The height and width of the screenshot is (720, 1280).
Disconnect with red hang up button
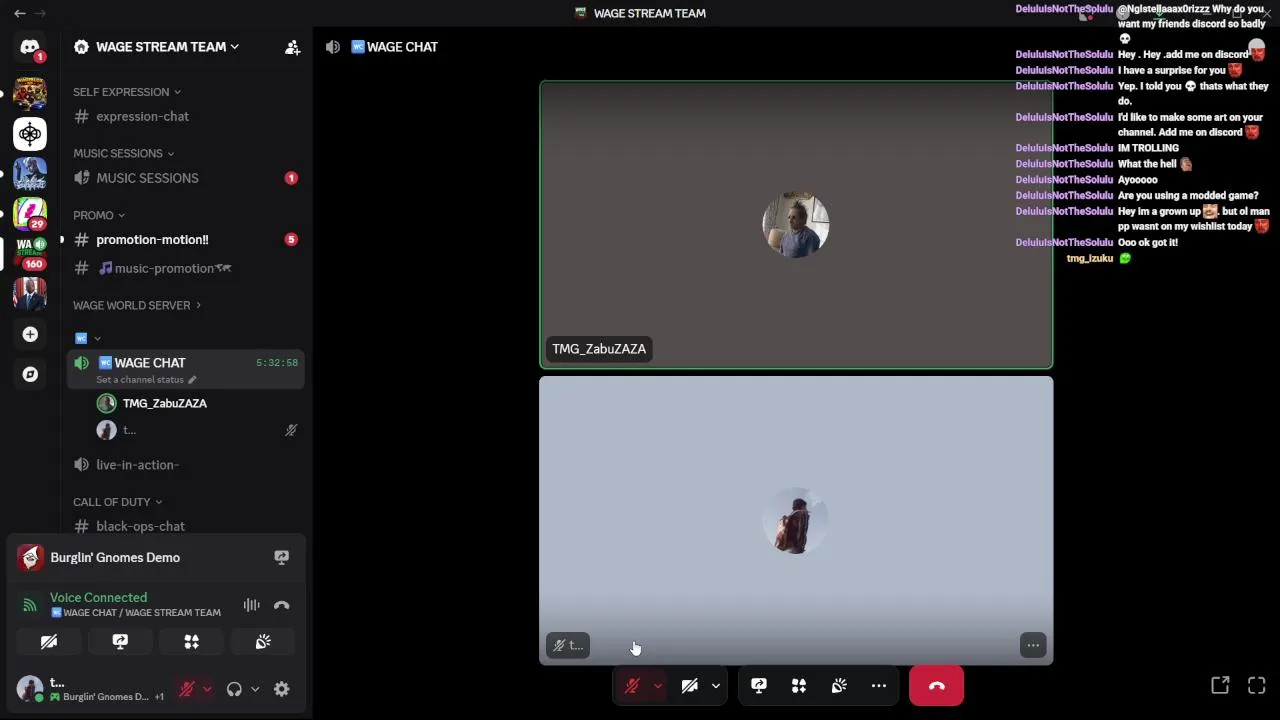pyautogui.click(x=936, y=686)
